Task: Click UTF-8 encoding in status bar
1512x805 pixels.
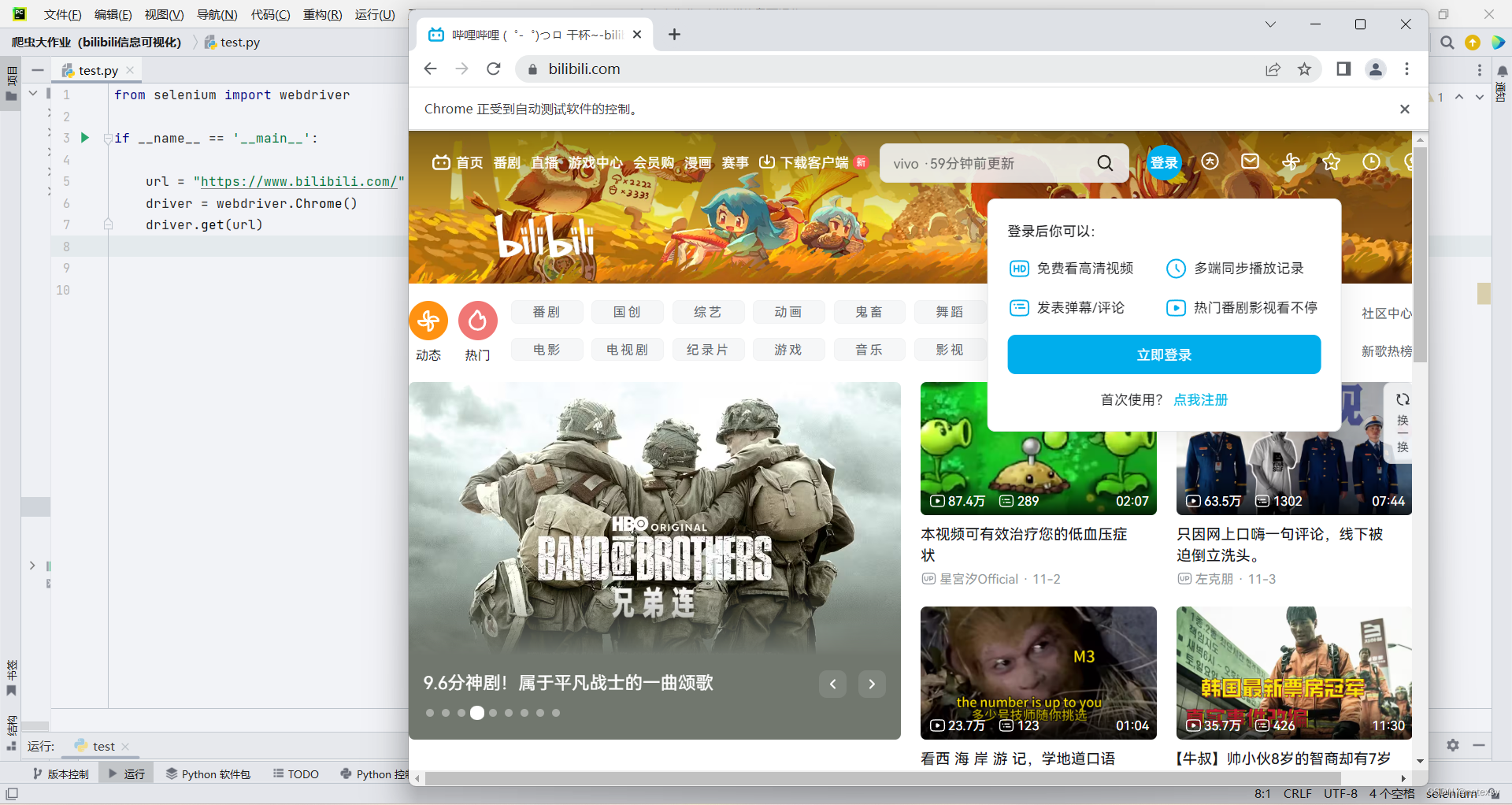Action: pos(1340,794)
